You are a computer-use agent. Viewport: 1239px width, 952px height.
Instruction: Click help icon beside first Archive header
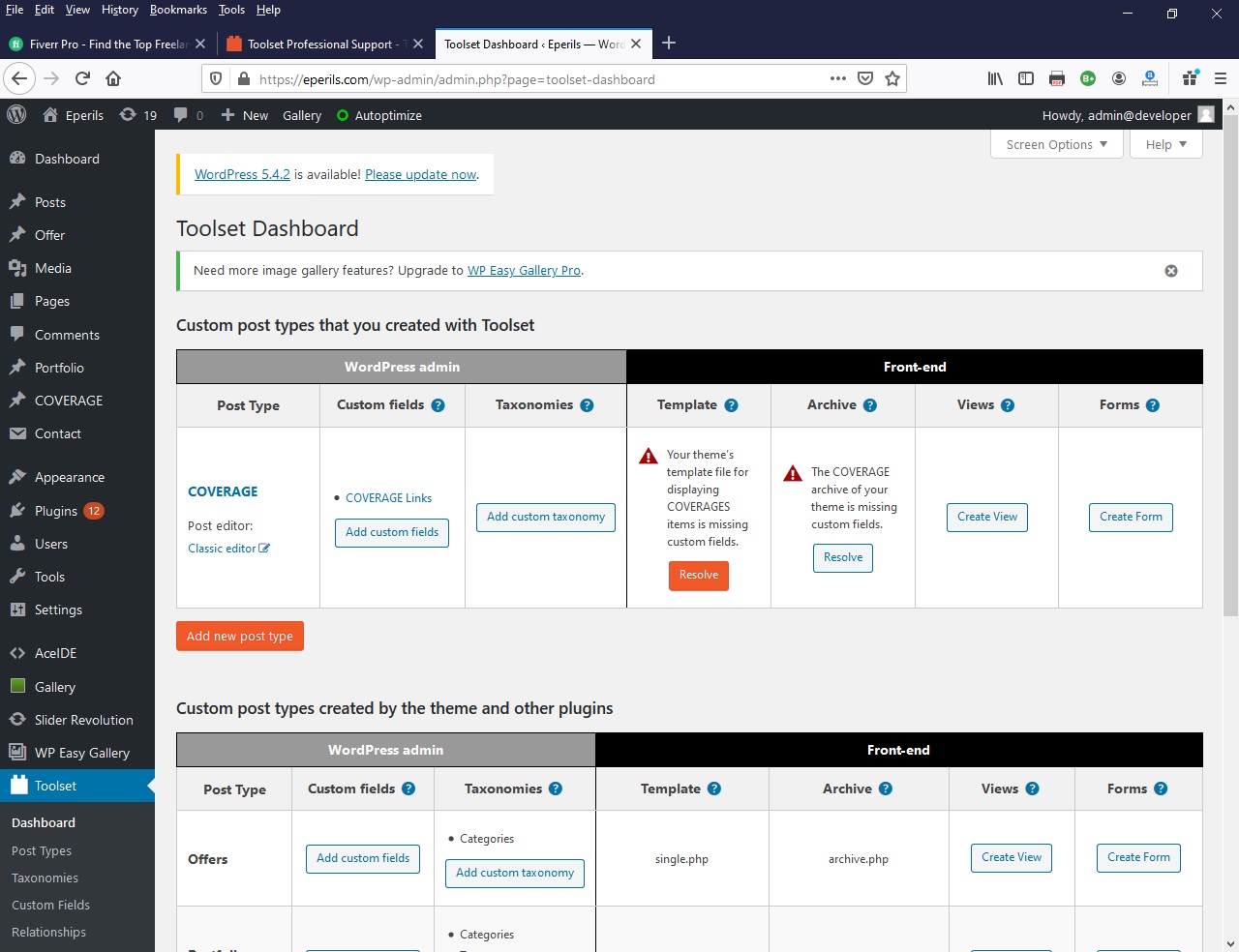870,405
